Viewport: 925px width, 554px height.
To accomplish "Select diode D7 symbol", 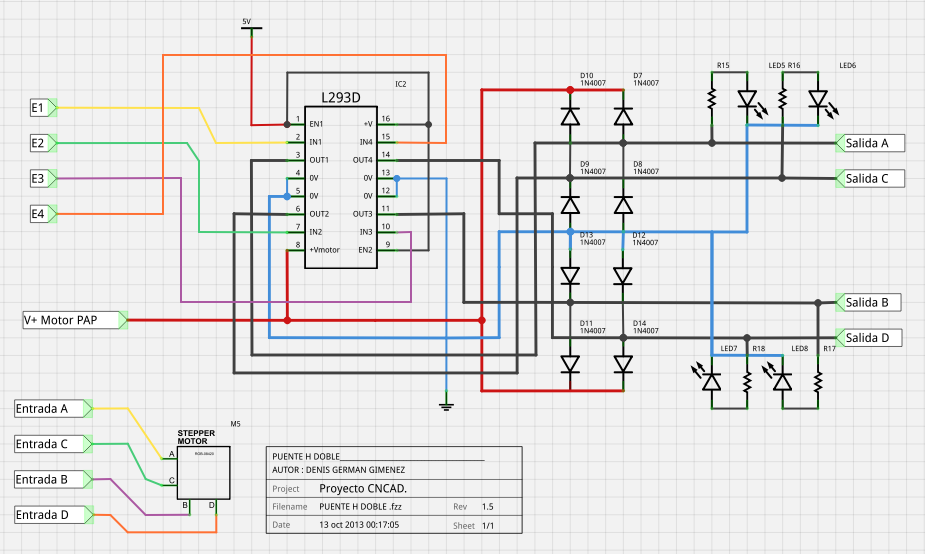I will [x=623, y=116].
